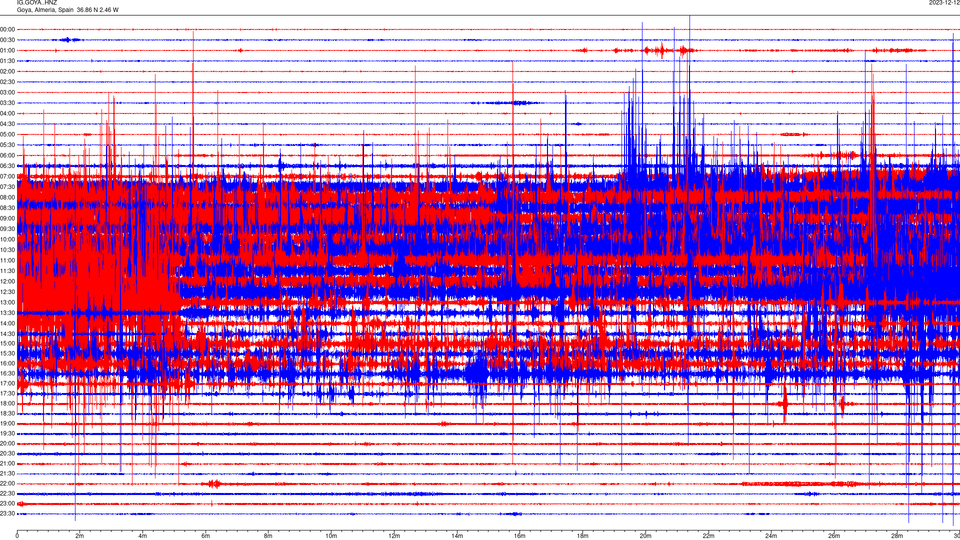The image size is (960, 540).
Task: Select the 07:00 row label
Action: (x=7, y=176)
